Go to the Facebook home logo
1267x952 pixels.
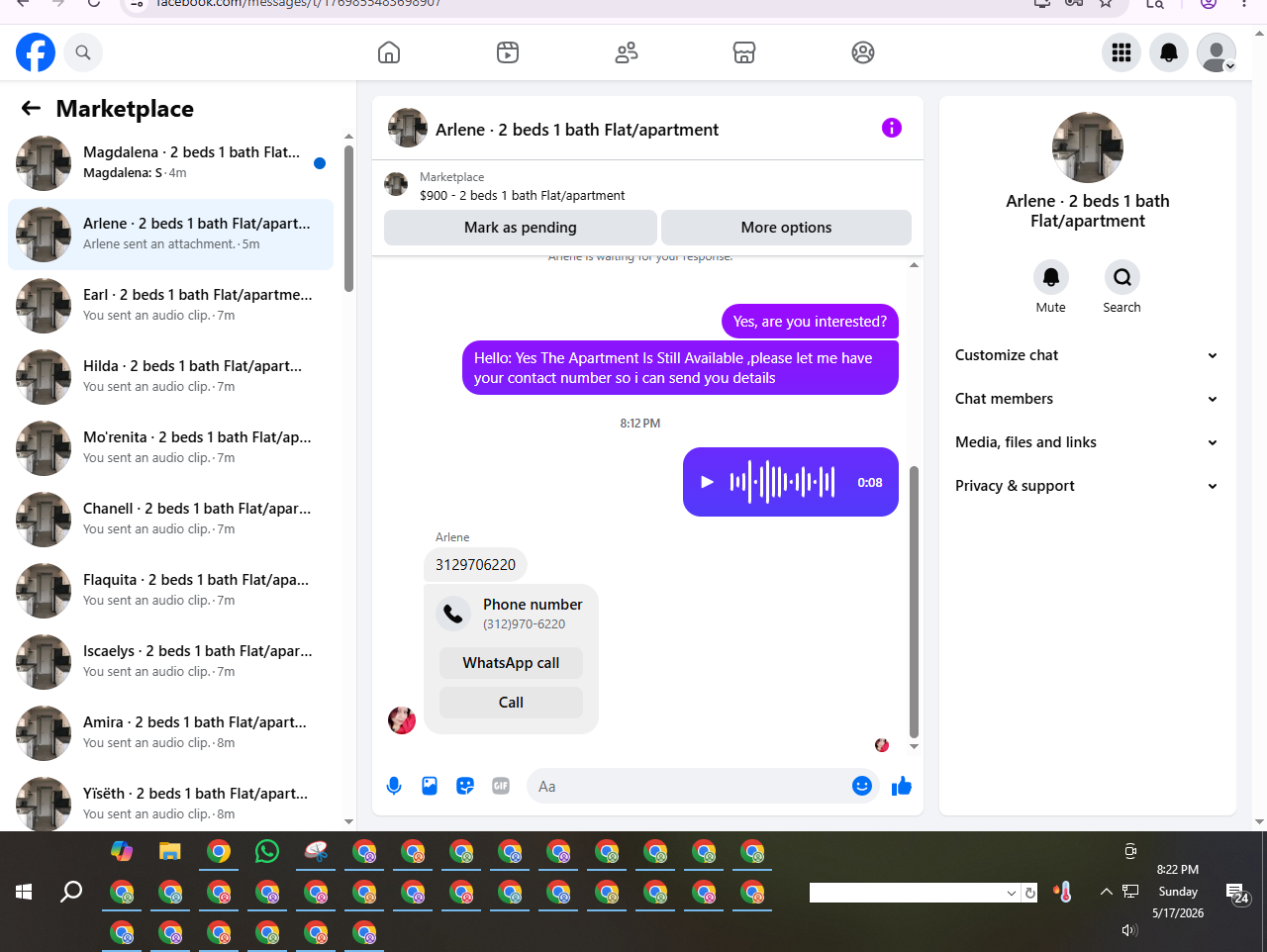coord(36,52)
